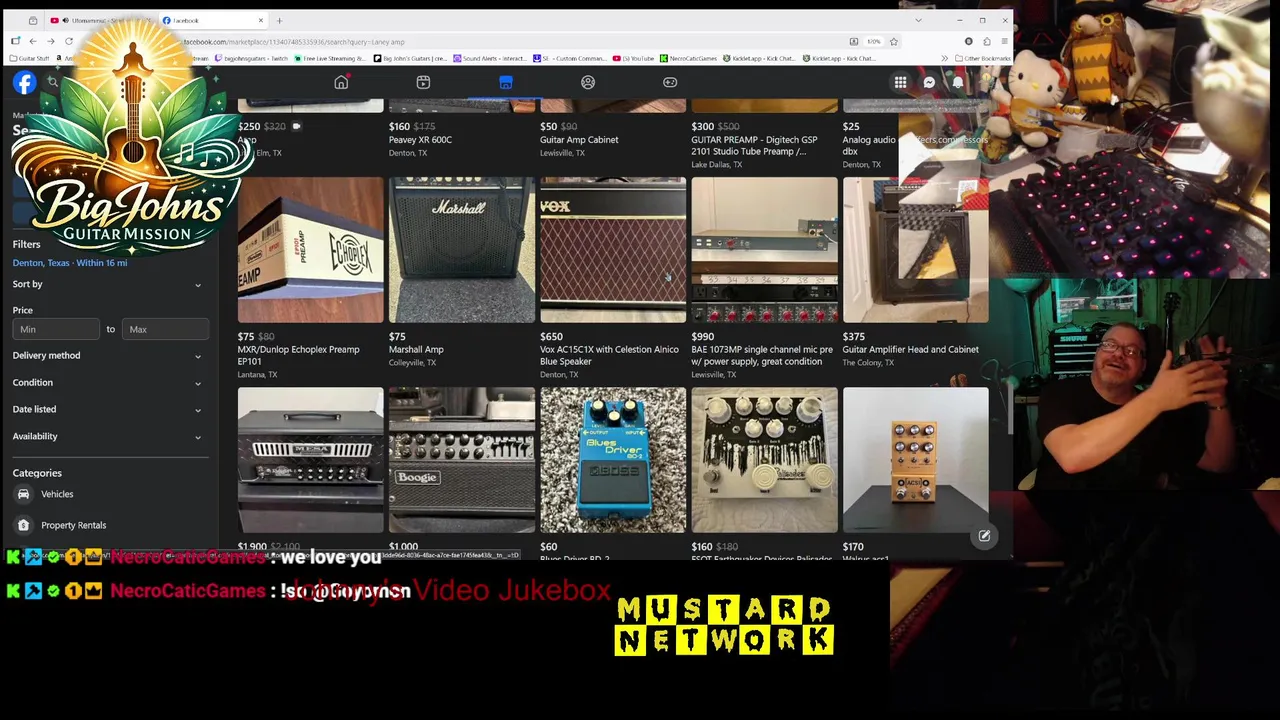Open BAE 1073MP mic pre listing title

(762, 355)
